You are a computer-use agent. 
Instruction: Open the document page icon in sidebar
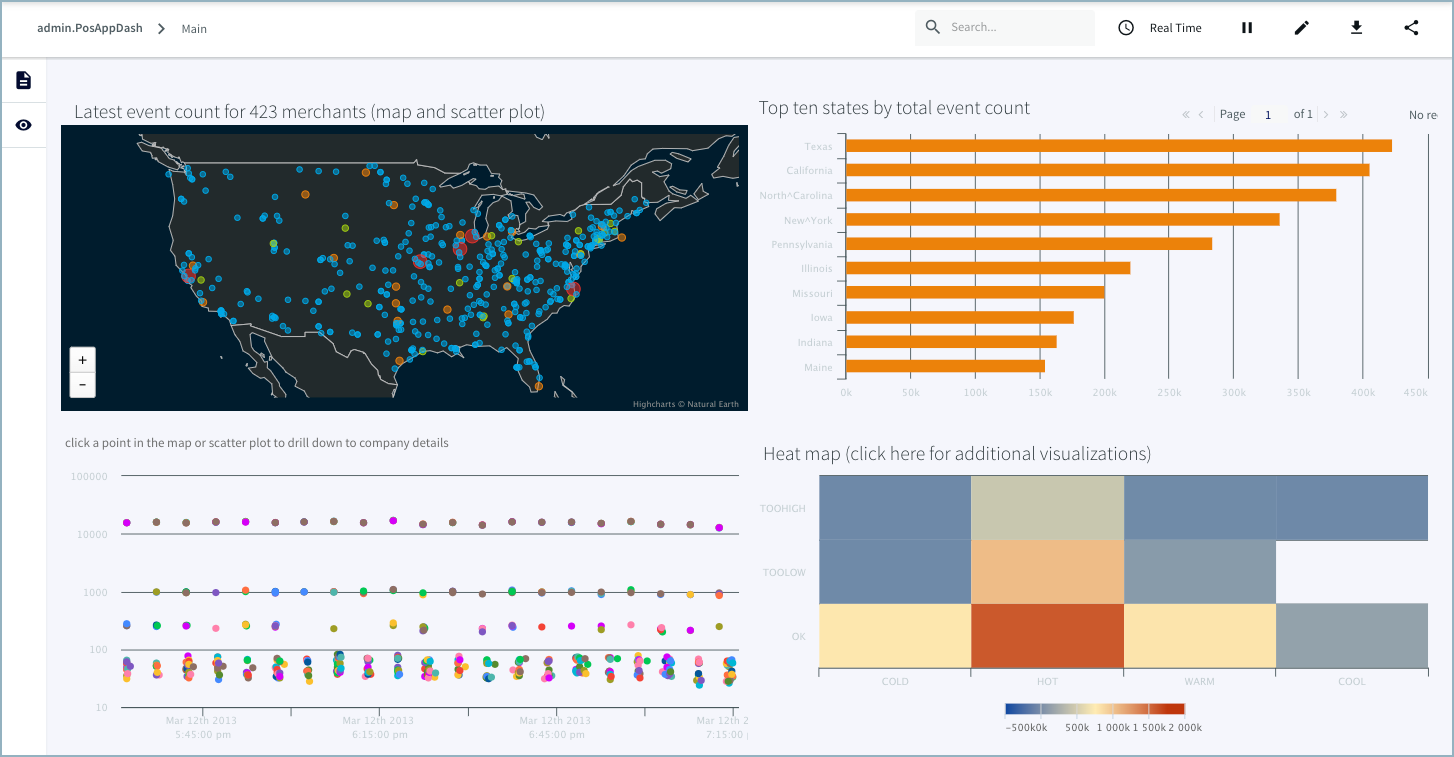pos(24,80)
